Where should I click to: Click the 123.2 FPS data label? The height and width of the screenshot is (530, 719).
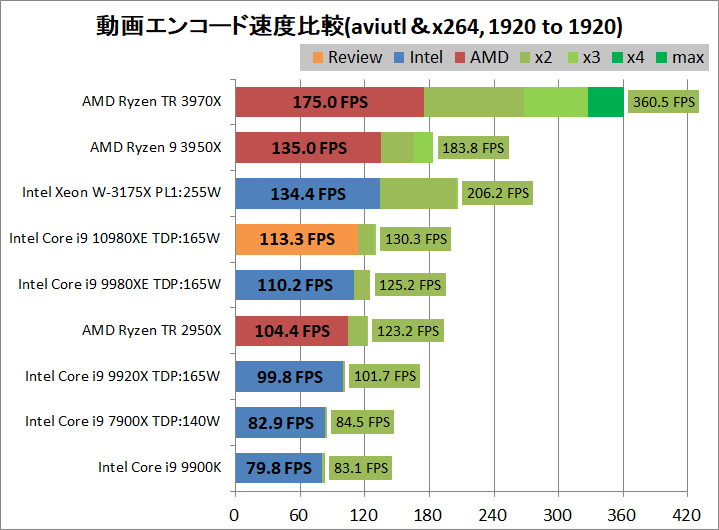point(408,331)
